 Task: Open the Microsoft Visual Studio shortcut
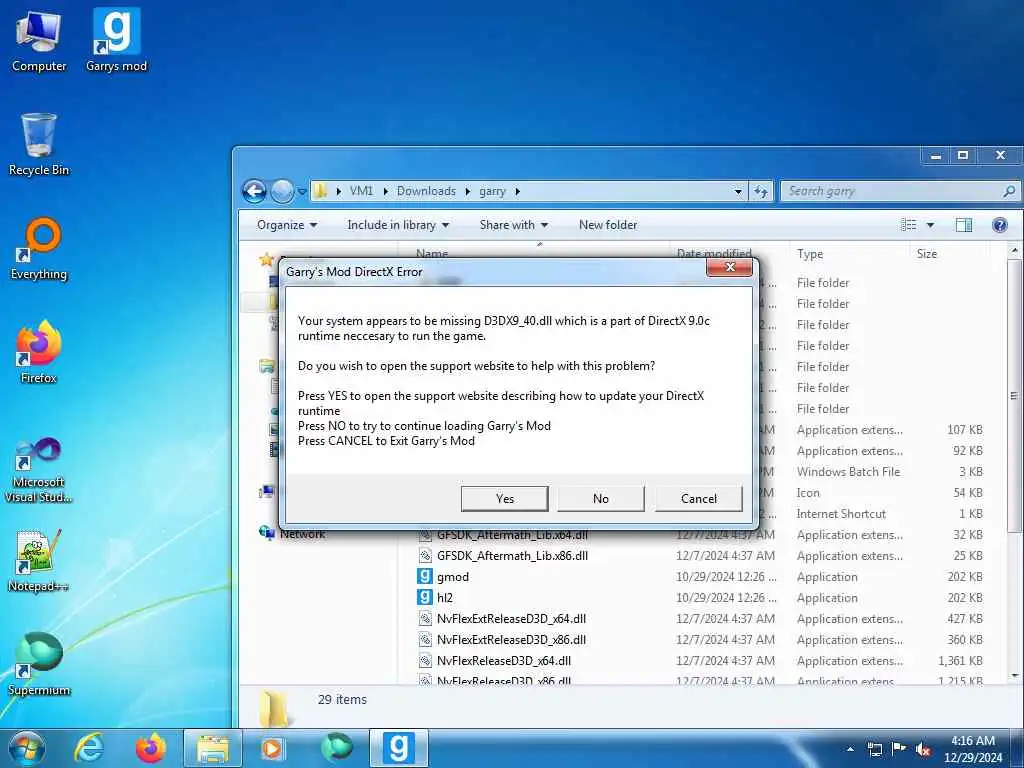[39, 470]
